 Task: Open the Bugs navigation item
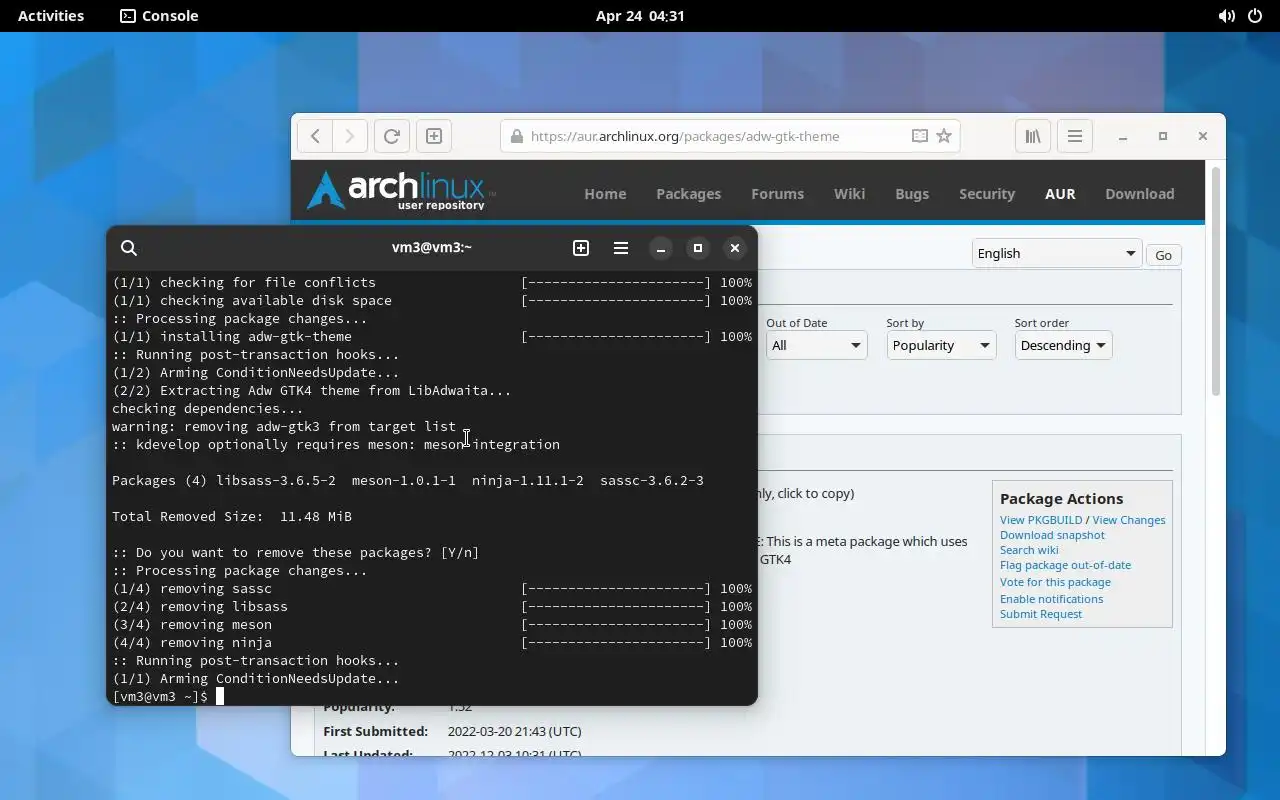(x=912, y=194)
